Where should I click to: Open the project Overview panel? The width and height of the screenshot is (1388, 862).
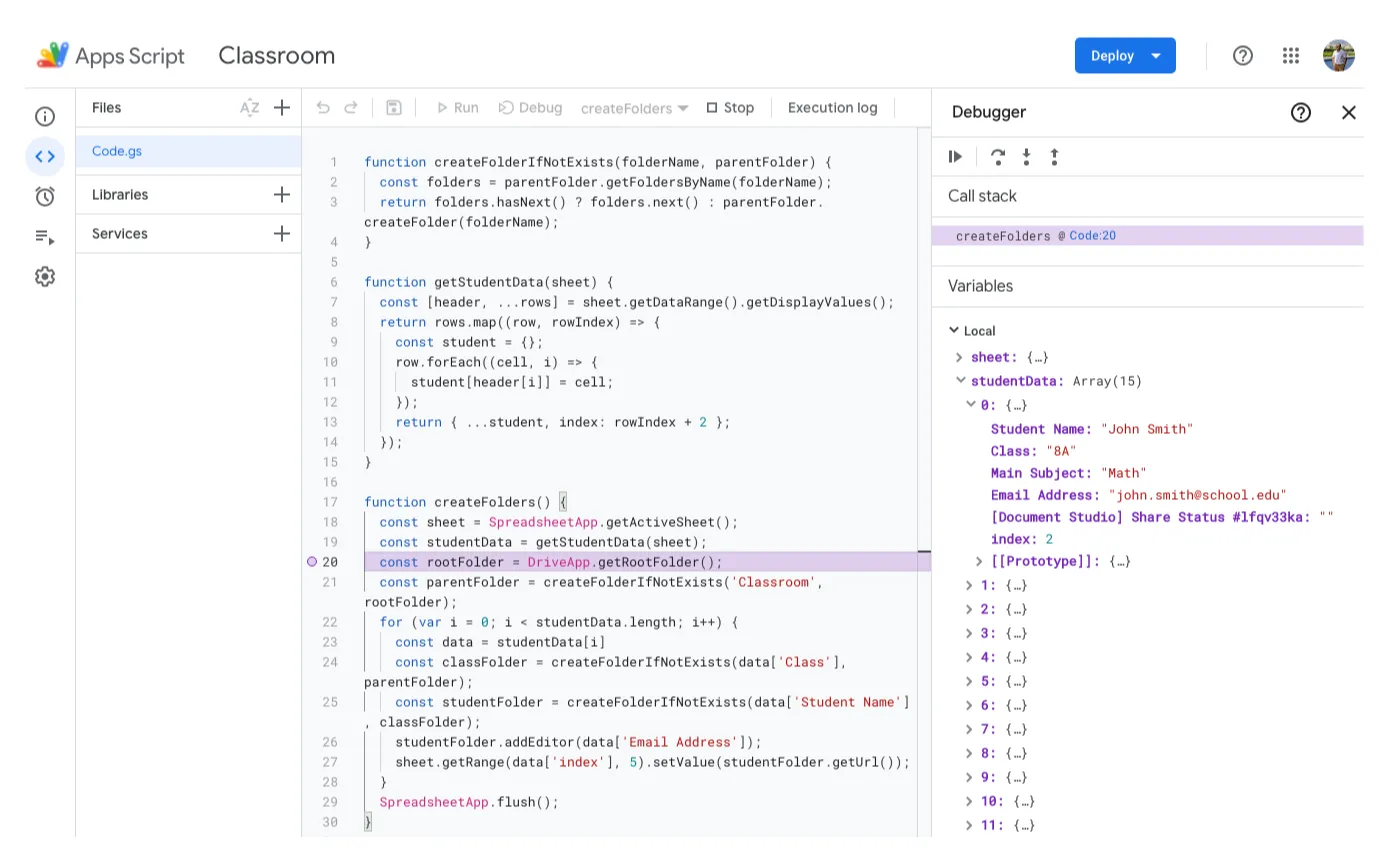point(44,116)
